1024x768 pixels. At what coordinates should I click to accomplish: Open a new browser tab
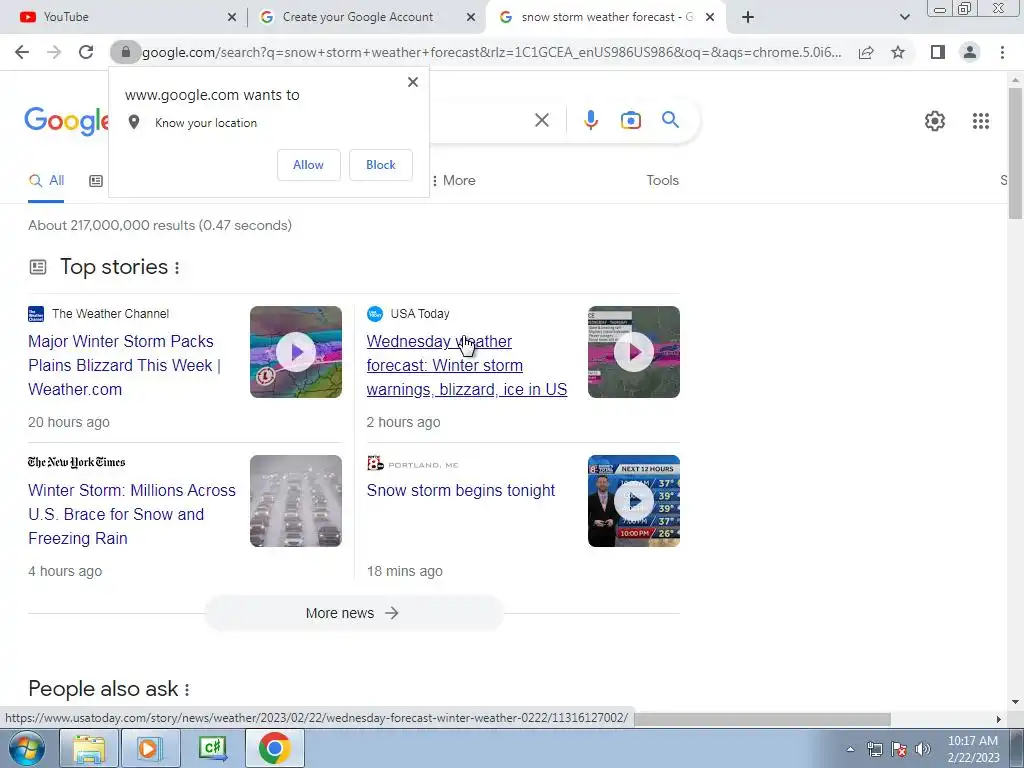click(x=748, y=17)
